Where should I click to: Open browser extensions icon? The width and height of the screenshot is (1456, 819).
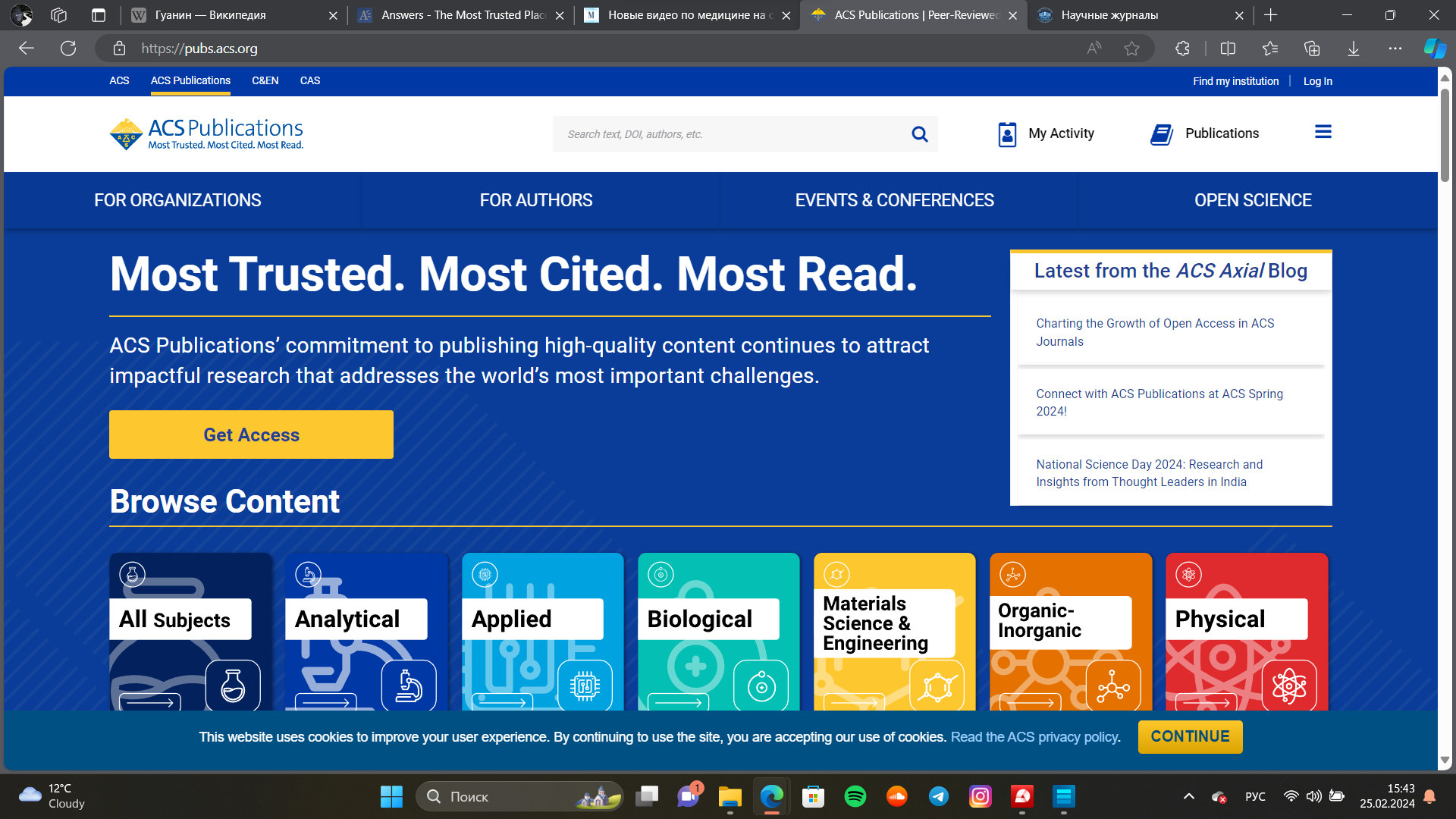(1182, 49)
